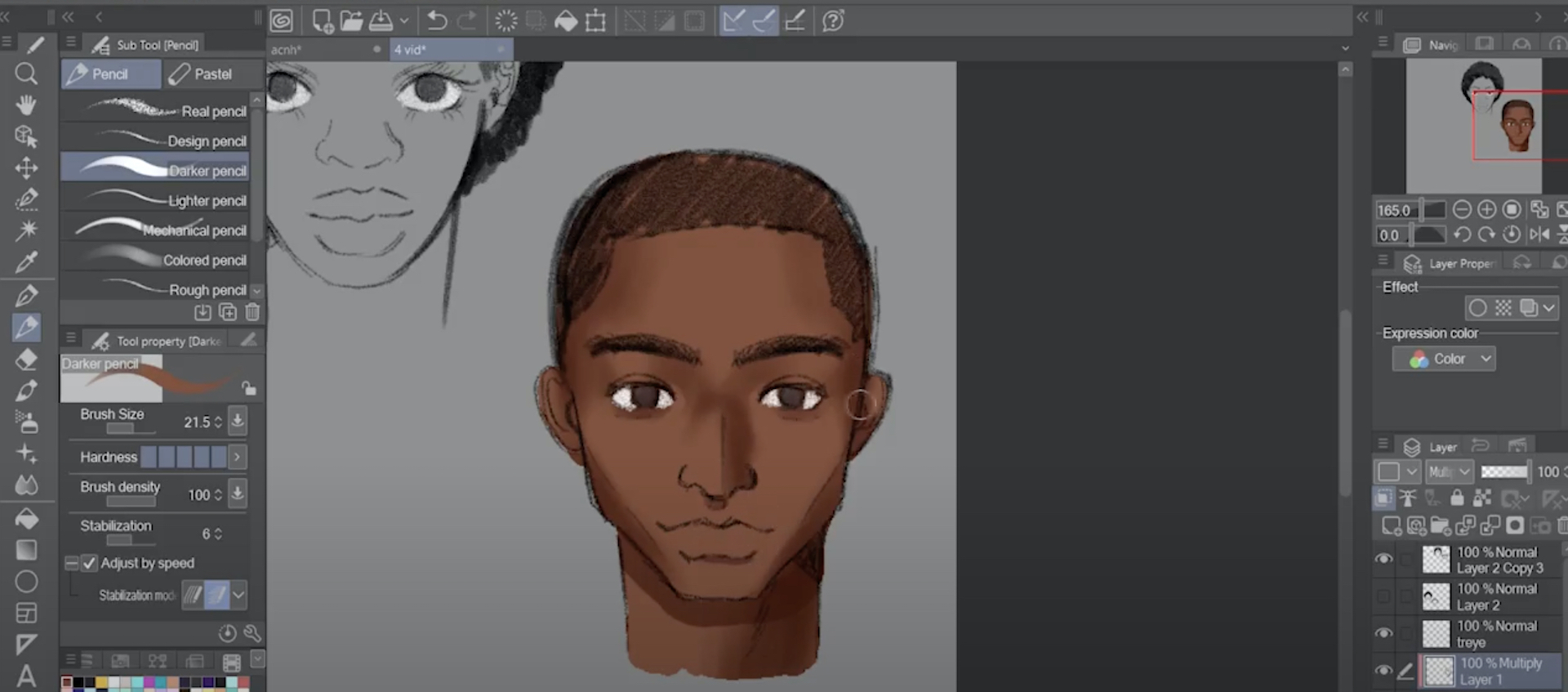Select the Eyedropper tool
This screenshot has width=1568, height=692.
(x=26, y=262)
